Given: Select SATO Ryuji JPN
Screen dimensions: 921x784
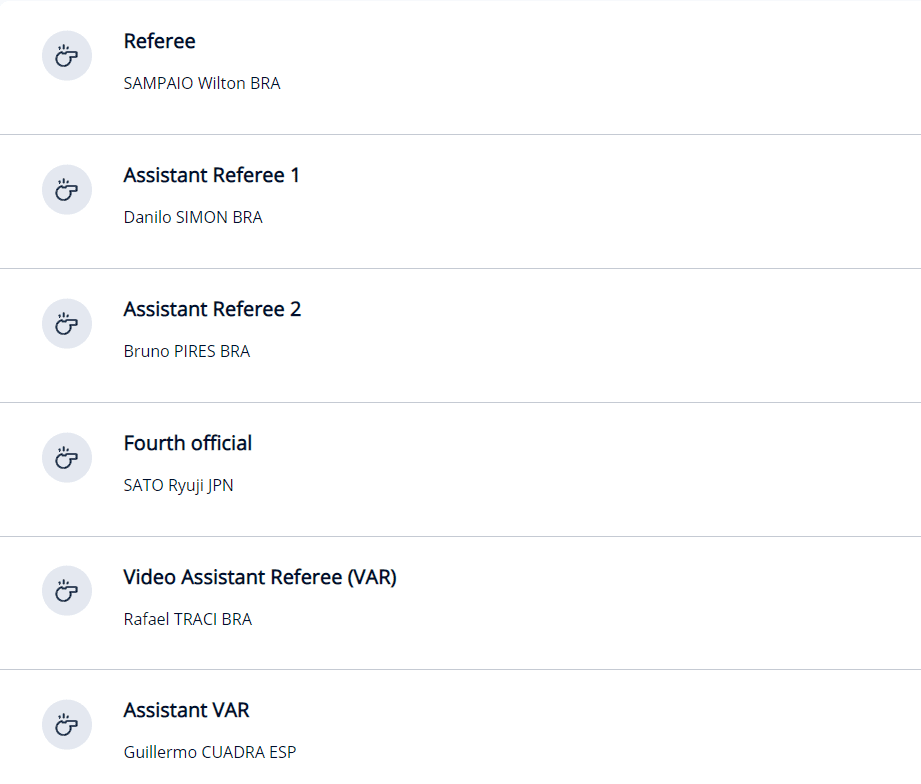Looking at the screenshot, I should pyautogui.click(x=179, y=485).
